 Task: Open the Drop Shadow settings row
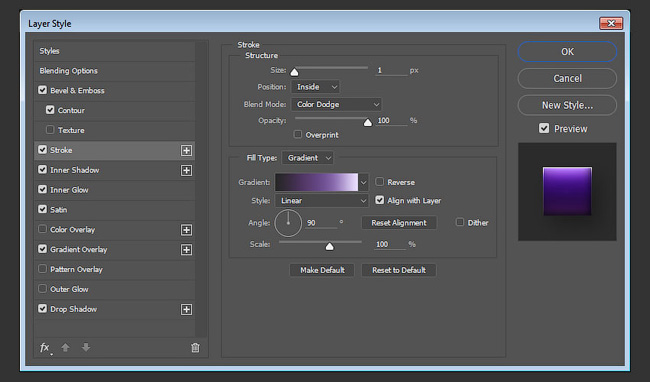coord(114,309)
